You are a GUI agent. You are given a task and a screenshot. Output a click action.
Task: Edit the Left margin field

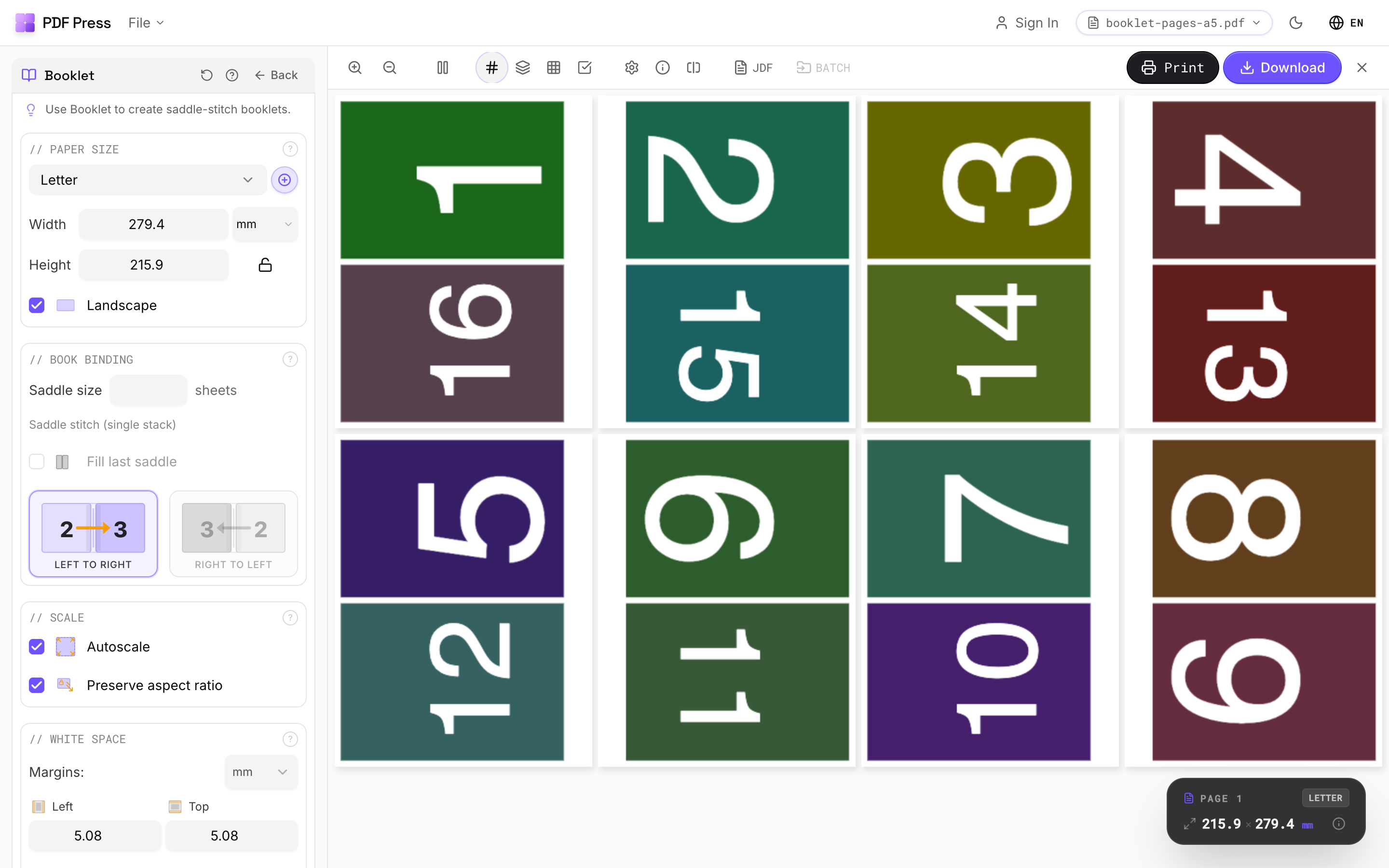coord(95,836)
